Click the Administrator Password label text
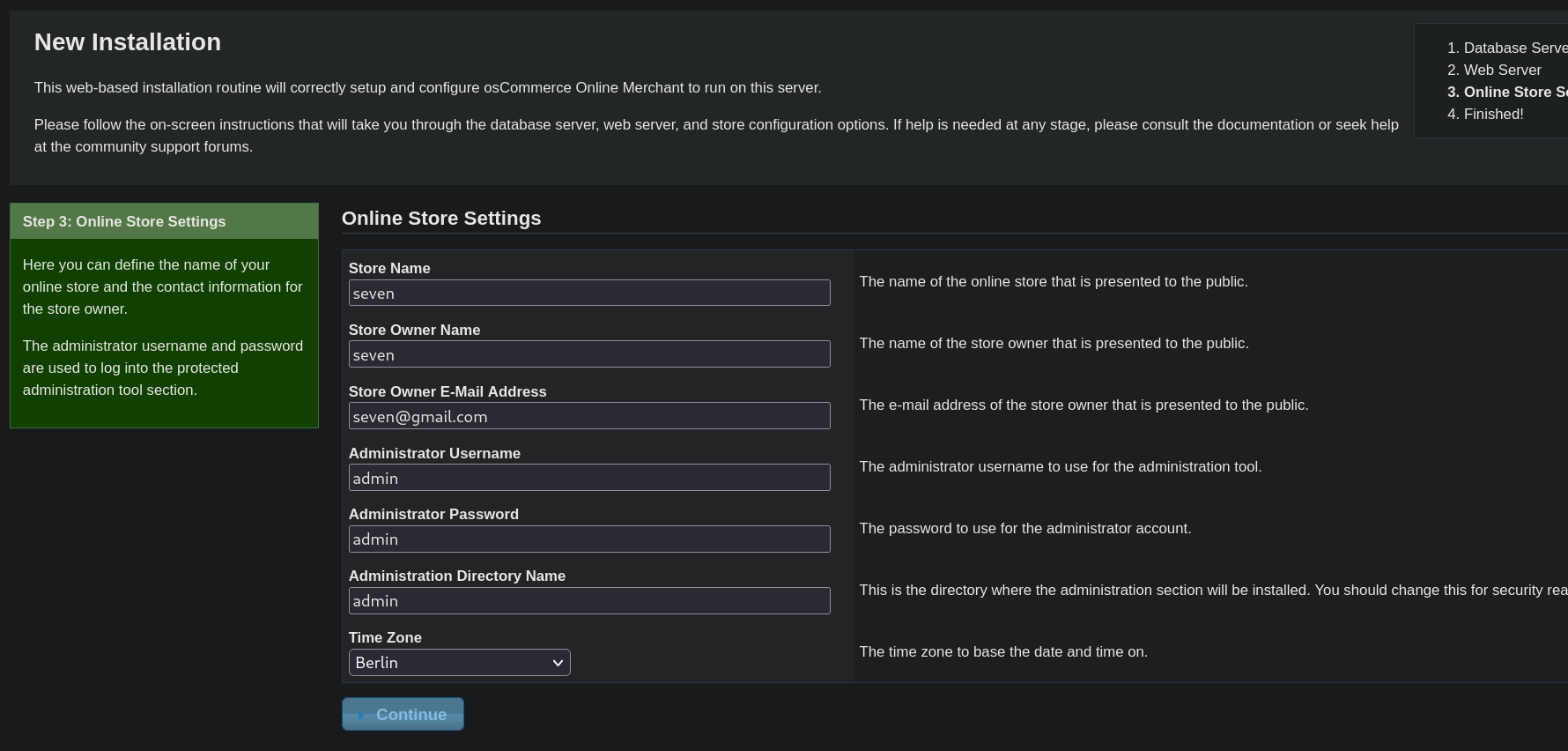1568x751 pixels. (433, 515)
